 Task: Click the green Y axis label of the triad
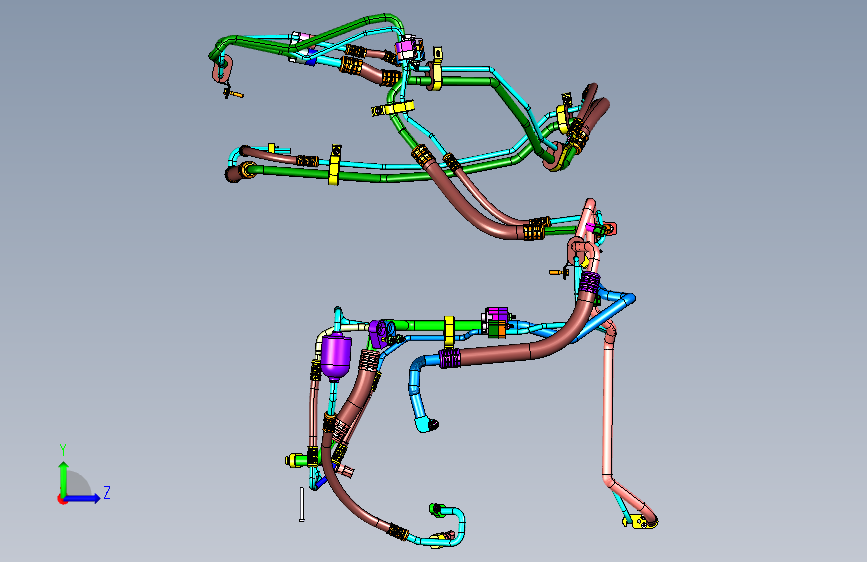coord(63,450)
